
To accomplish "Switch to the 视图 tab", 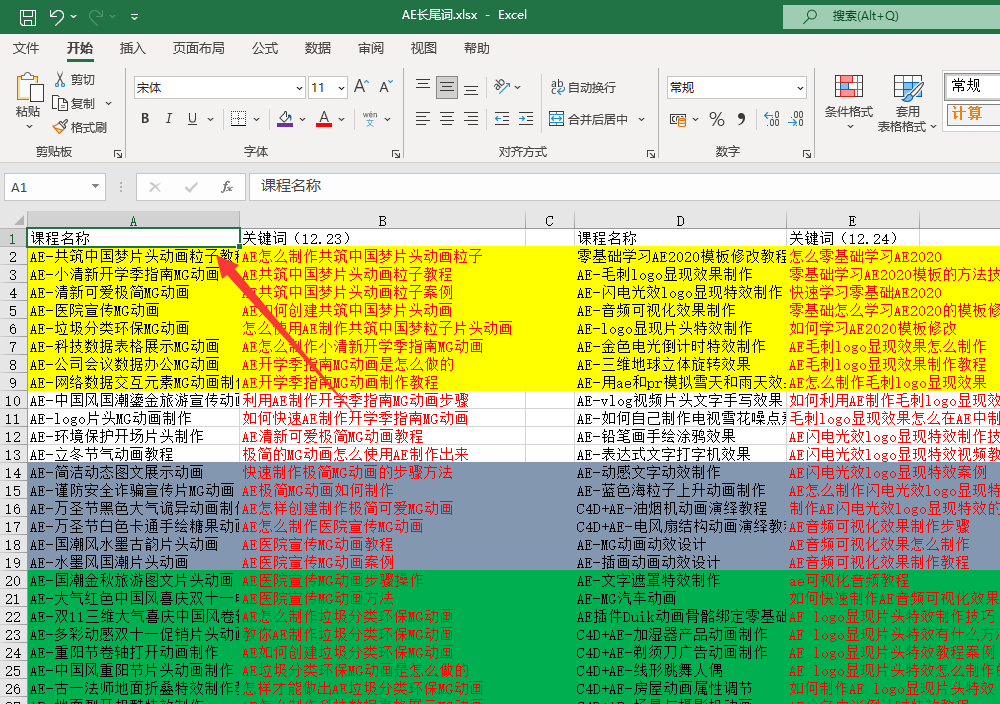I will point(423,48).
